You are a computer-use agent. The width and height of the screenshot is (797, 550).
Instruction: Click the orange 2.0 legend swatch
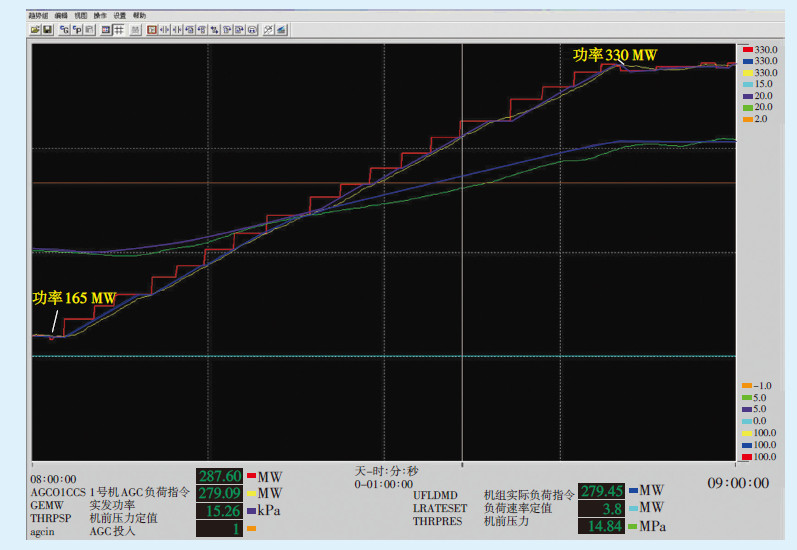pyautogui.click(x=746, y=119)
